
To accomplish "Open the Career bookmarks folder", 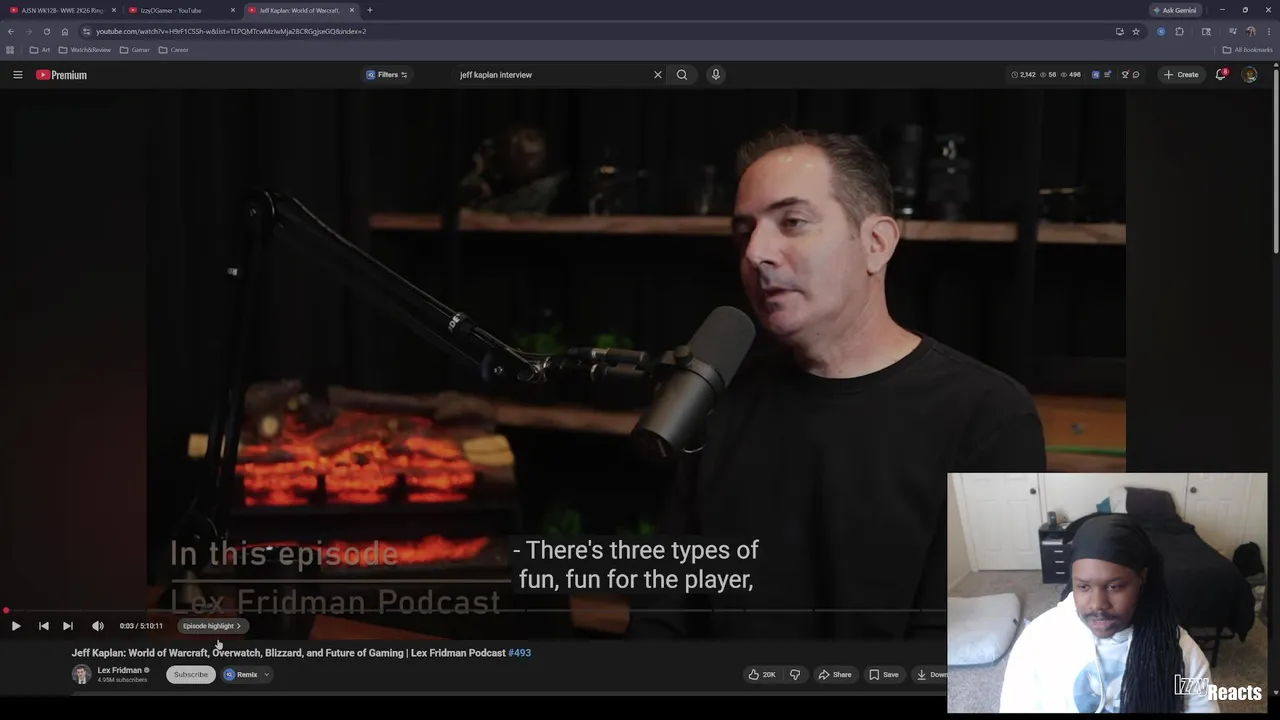I will 174,50.
